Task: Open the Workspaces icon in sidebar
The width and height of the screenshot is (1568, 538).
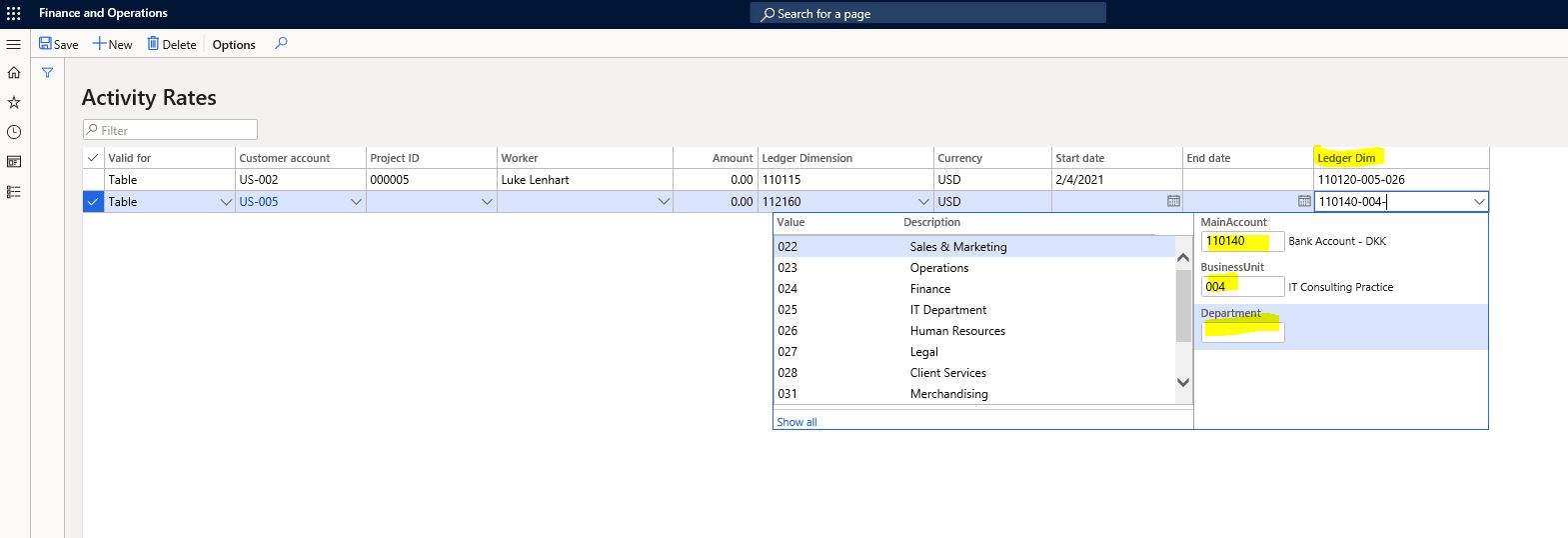Action: (14, 161)
